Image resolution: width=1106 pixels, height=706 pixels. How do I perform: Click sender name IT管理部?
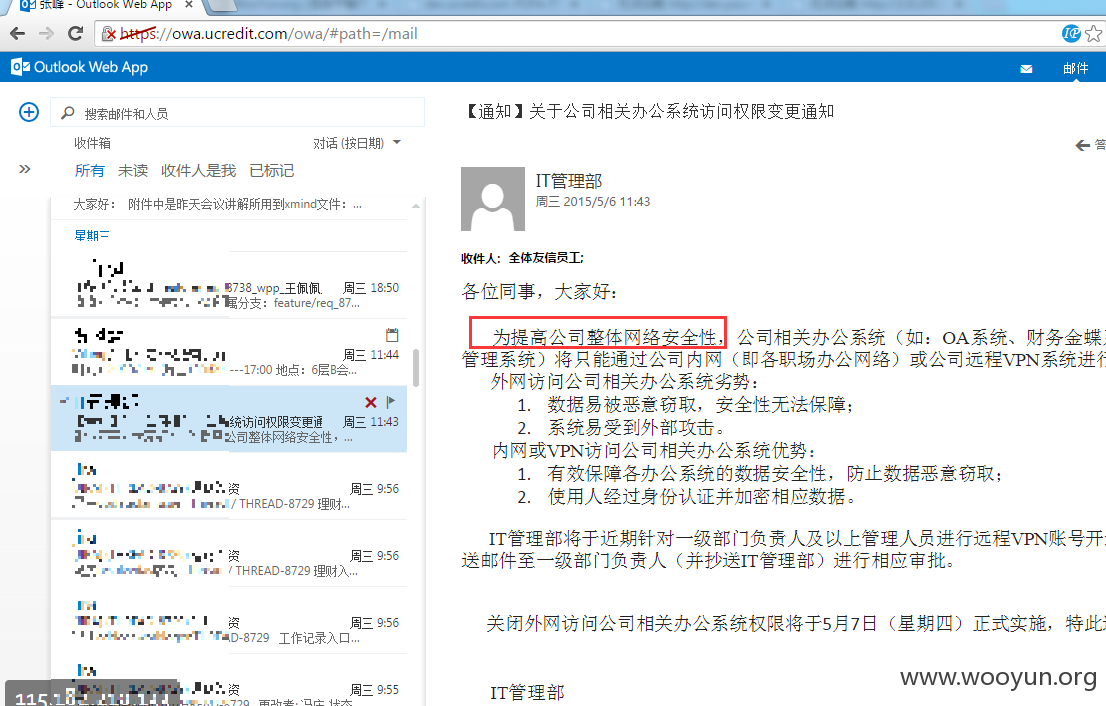pos(569,181)
